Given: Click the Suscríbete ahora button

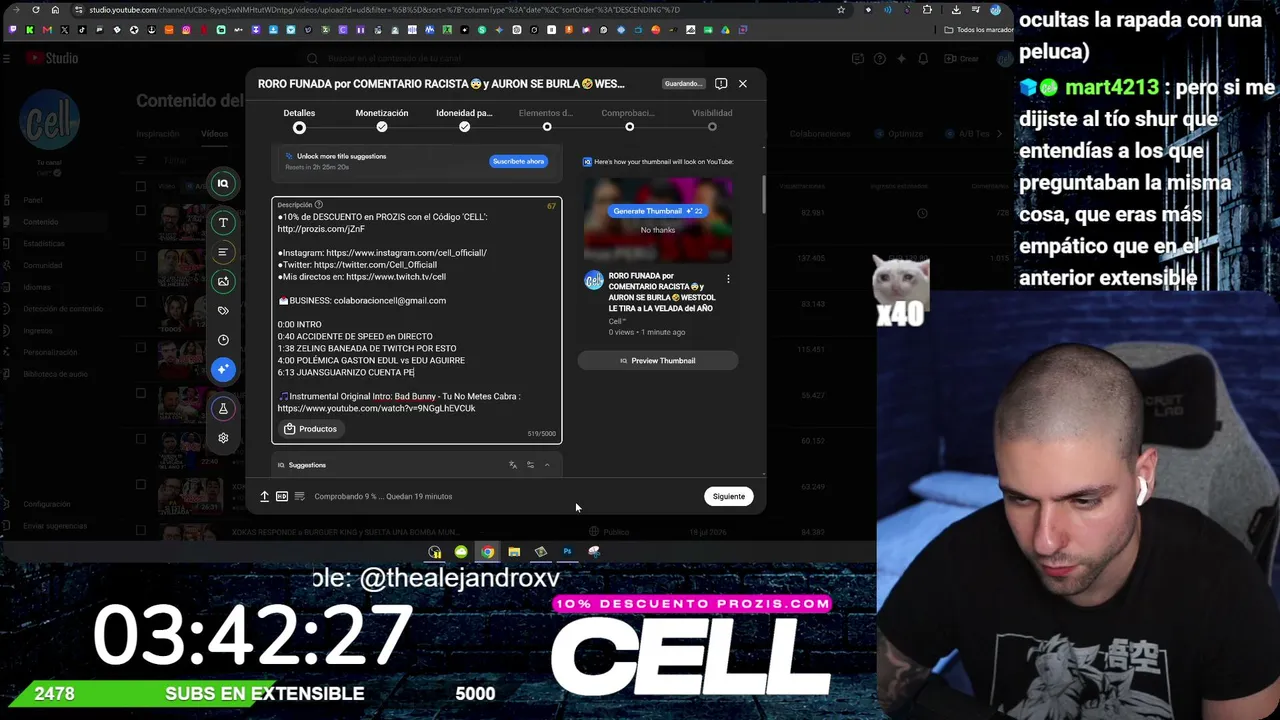Looking at the screenshot, I should pos(518,161).
